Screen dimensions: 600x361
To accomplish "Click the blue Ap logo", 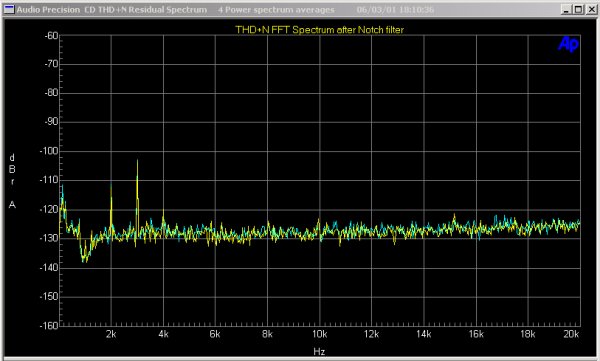I will pos(568,44).
